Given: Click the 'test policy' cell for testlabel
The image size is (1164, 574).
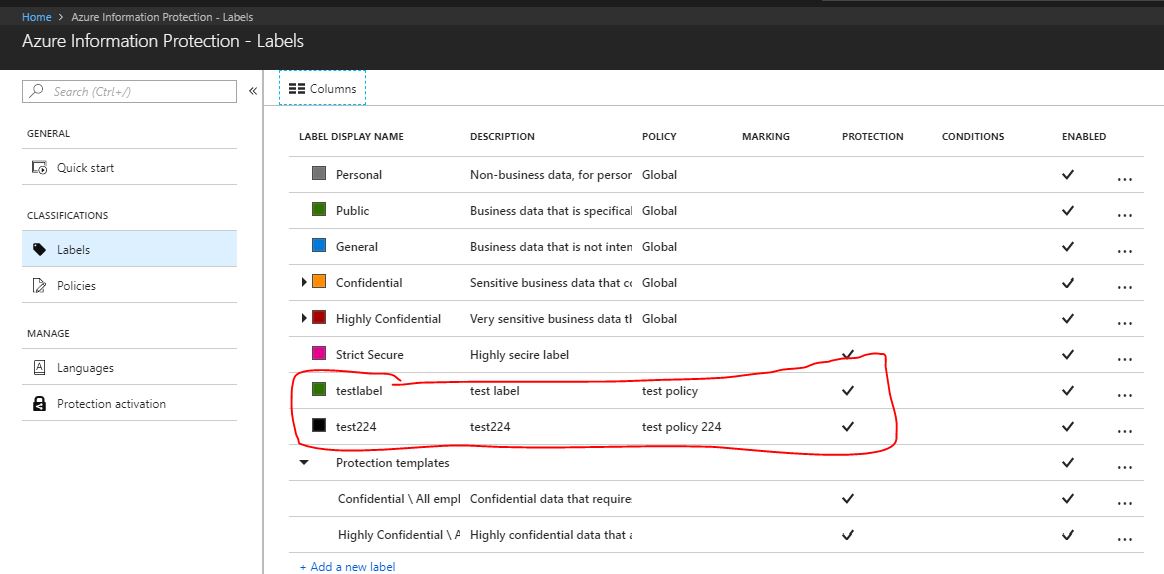Looking at the screenshot, I should coord(670,391).
